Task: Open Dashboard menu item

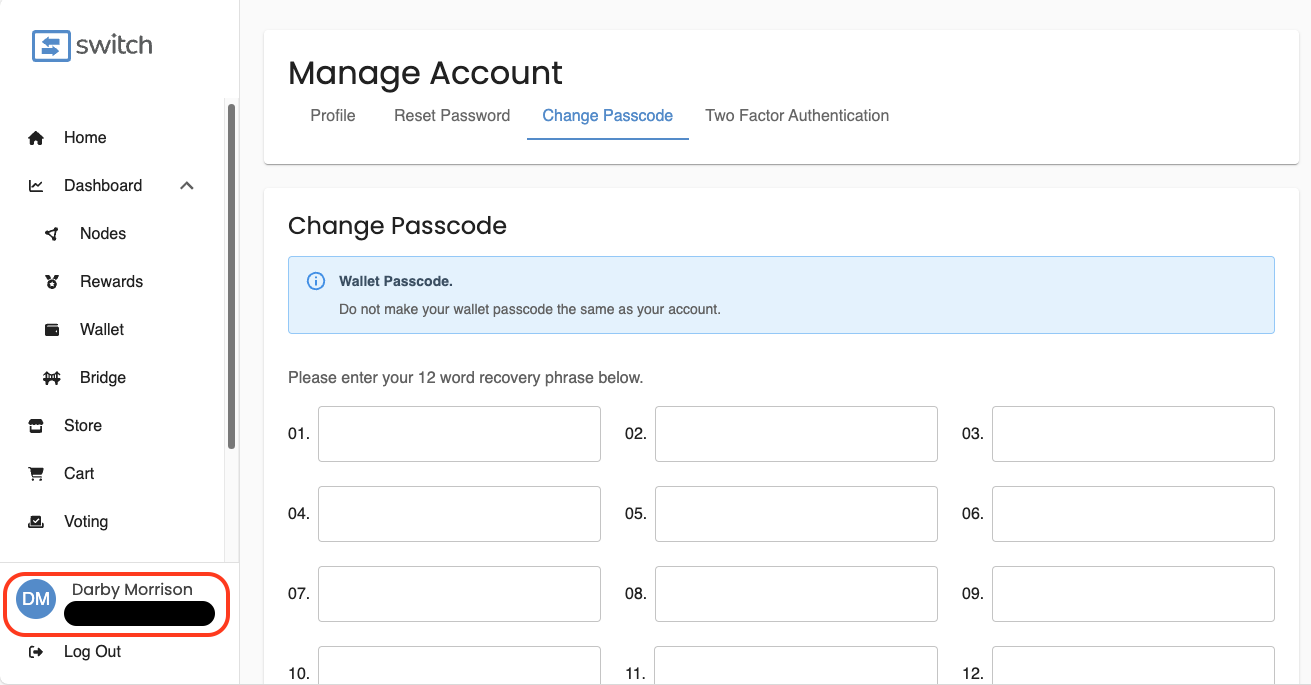Action: [x=103, y=186]
